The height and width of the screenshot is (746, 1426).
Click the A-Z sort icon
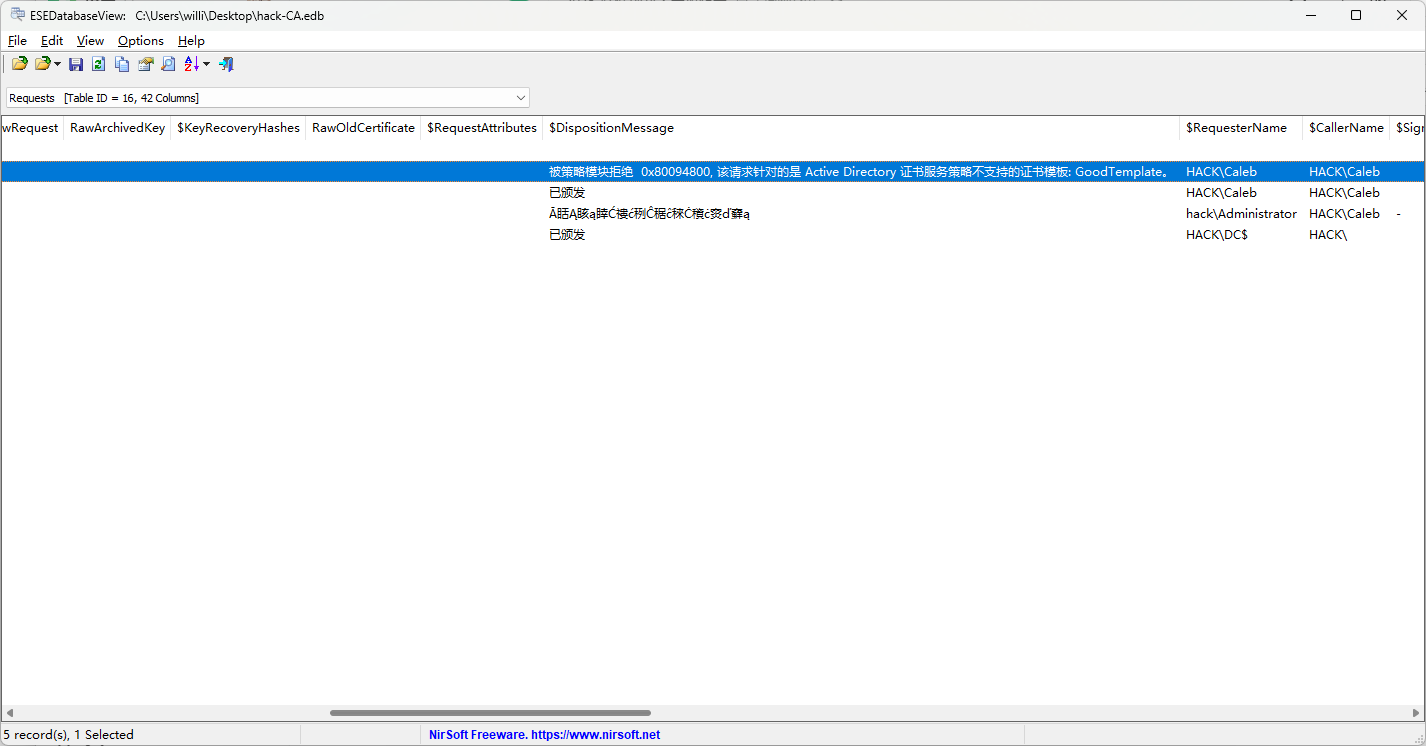coord(191,64)
